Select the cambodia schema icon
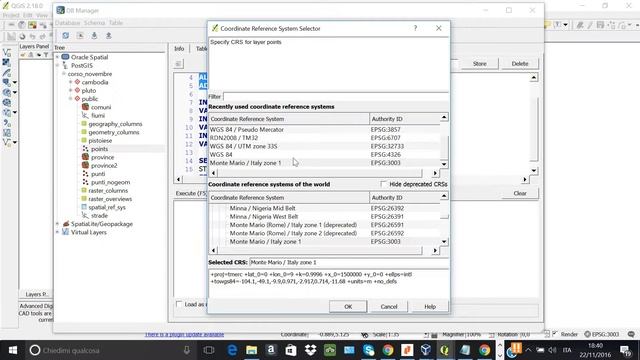This screenshot has height=360, width=640. click(77, 82)
